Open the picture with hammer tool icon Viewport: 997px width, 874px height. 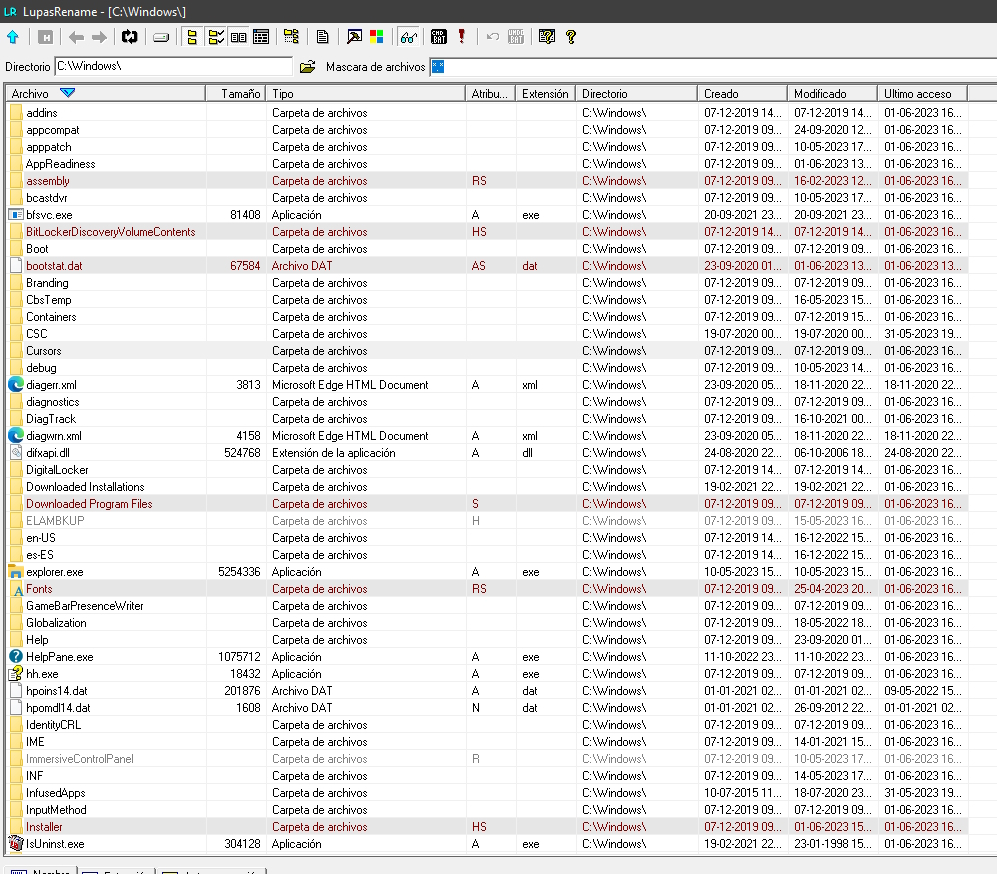click(354, 37)
